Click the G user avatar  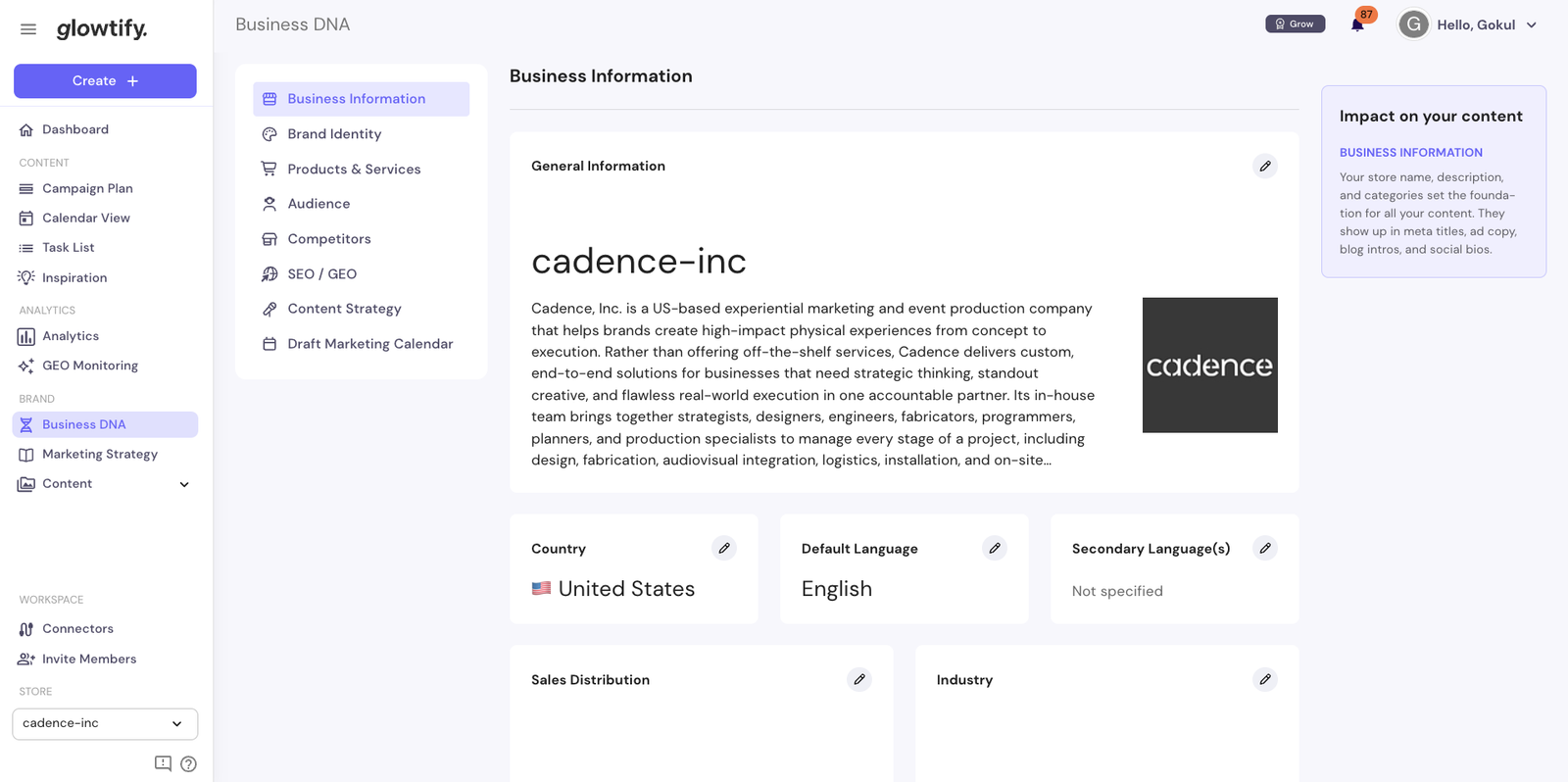(x=1413, y=24)
